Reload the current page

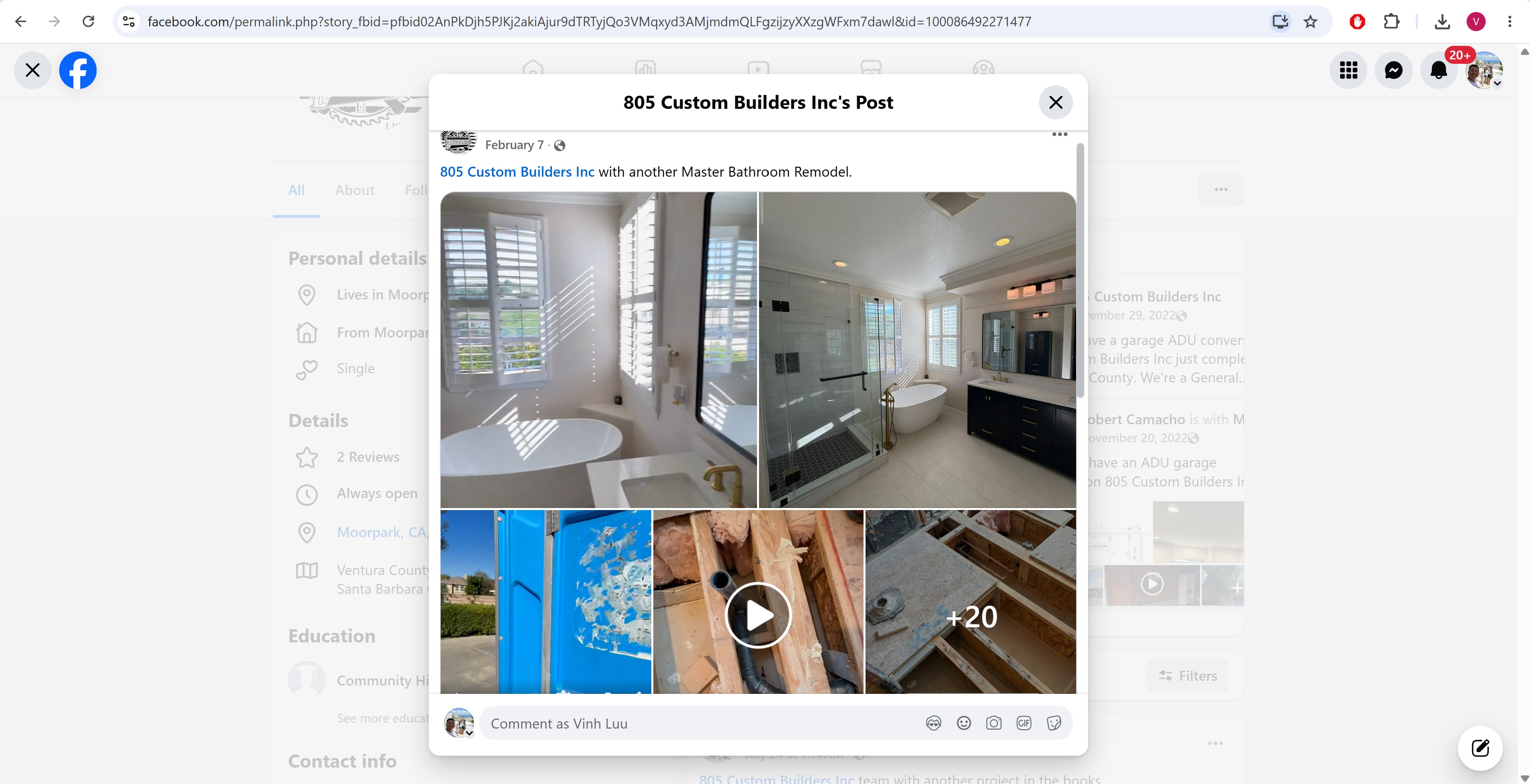tap(89, 22)
